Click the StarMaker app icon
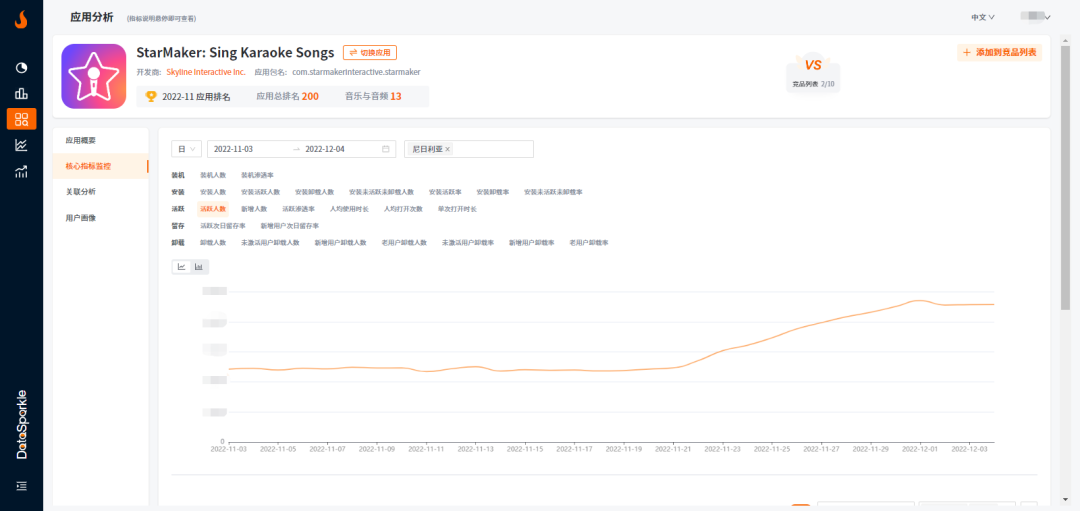Viewport: 1080px width, 511px height. [x=93, y=76]
